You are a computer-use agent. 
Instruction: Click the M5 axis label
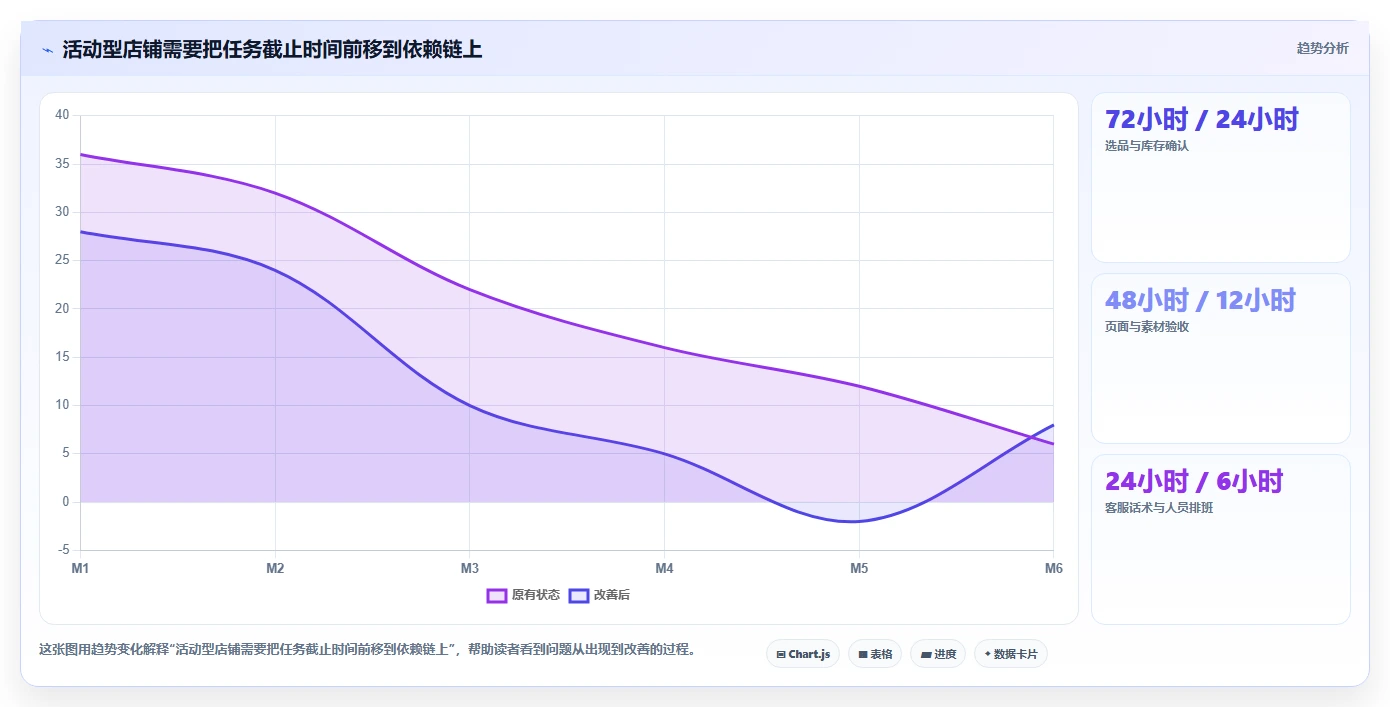[x=859, y=568]
